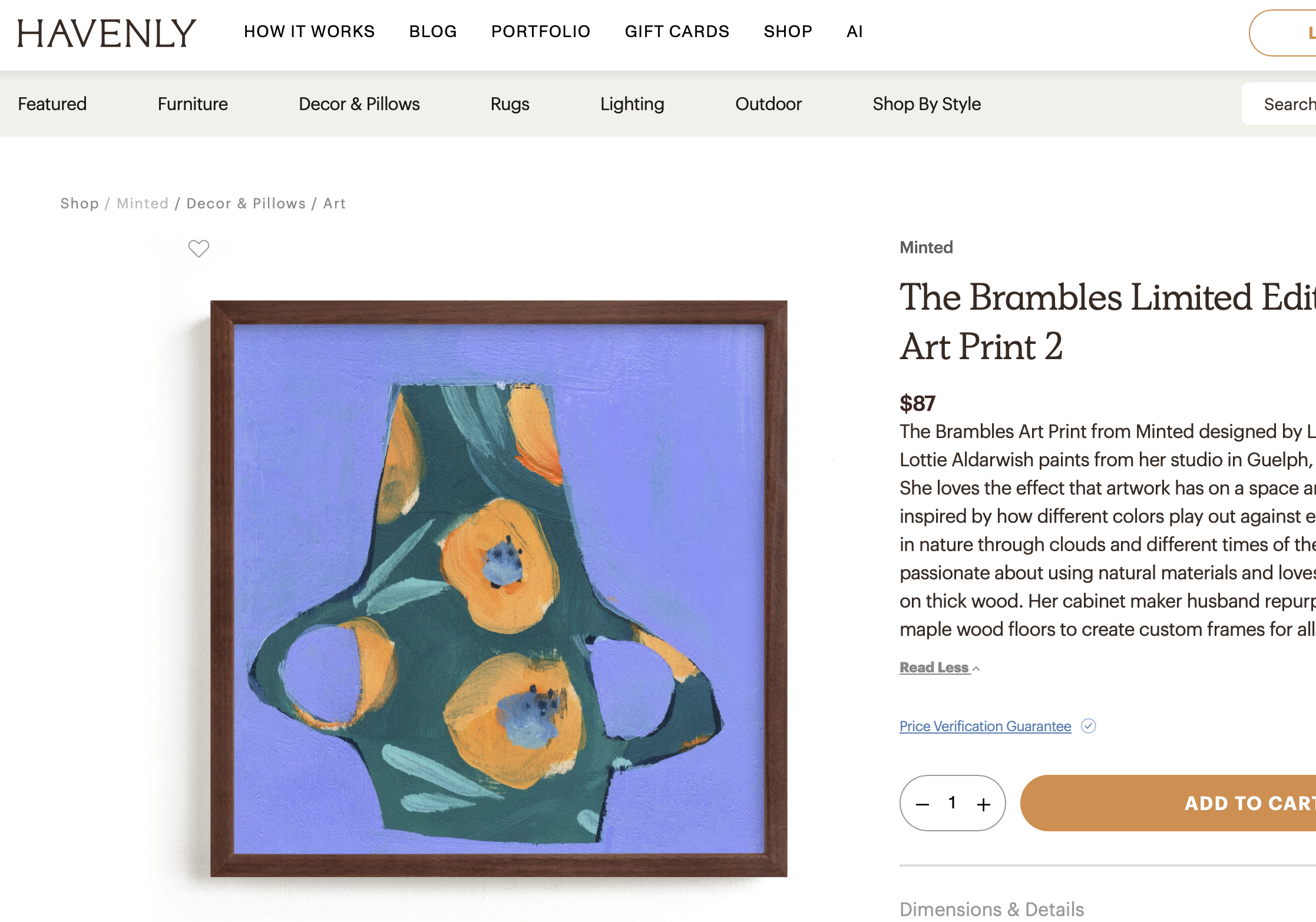The width and height of the screenshot is (1316, 922).
Task: Open the Portfolio menu item
Action: tap(540, 32)
